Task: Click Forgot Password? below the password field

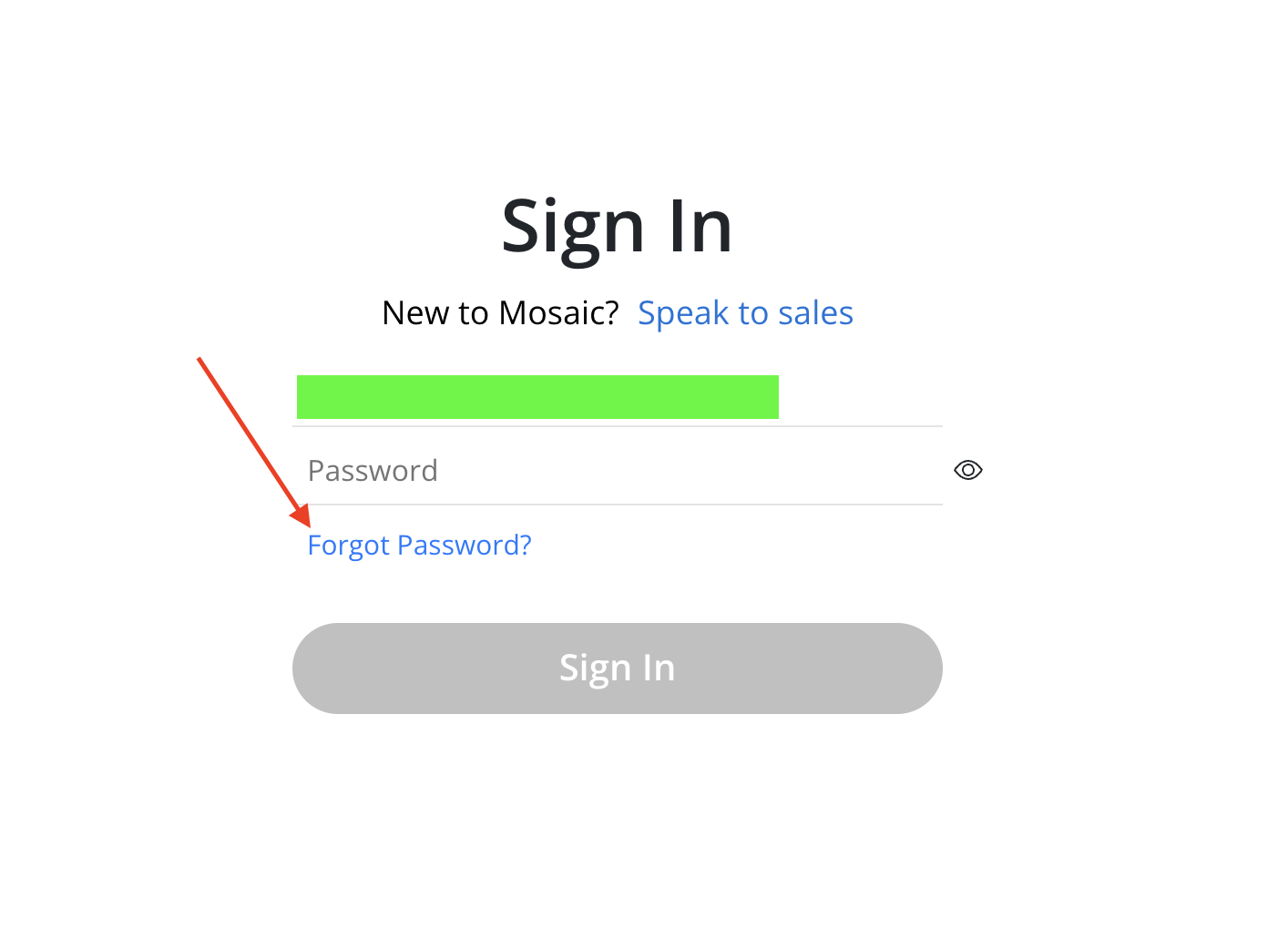Action: click(419, 545)
